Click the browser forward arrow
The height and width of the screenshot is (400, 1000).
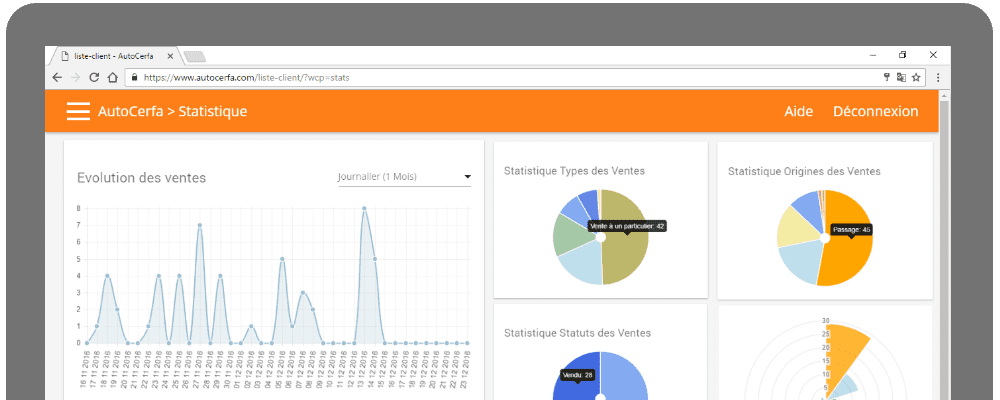(75, 77)
